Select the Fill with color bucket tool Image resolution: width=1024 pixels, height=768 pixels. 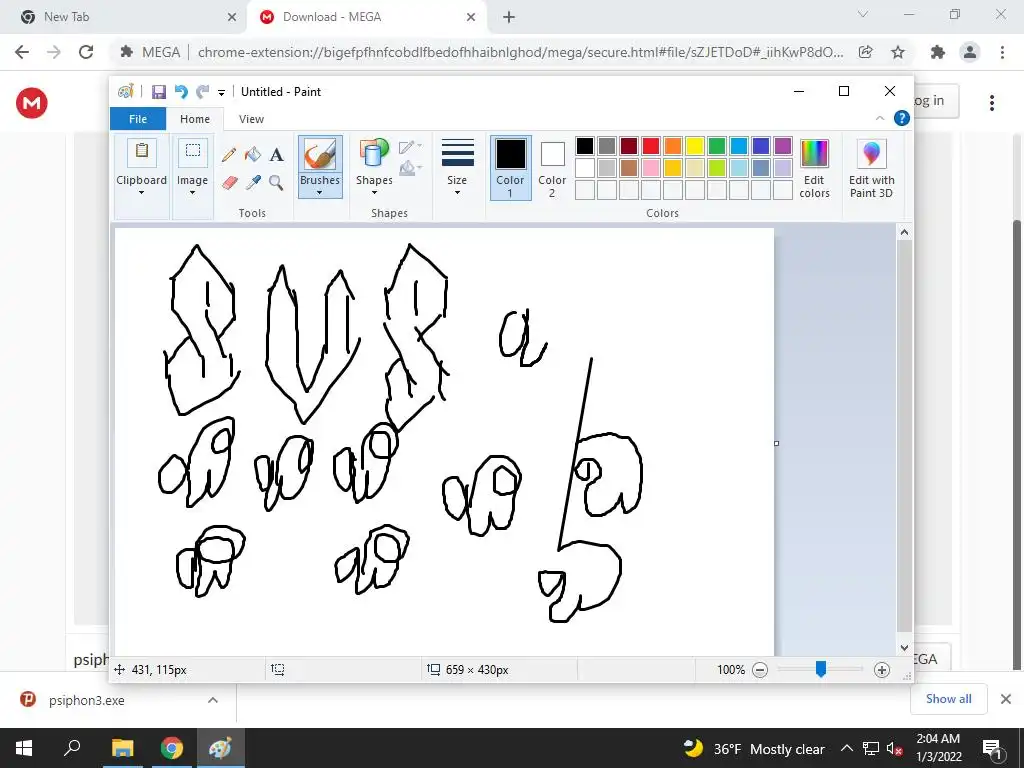coord(253,155)
